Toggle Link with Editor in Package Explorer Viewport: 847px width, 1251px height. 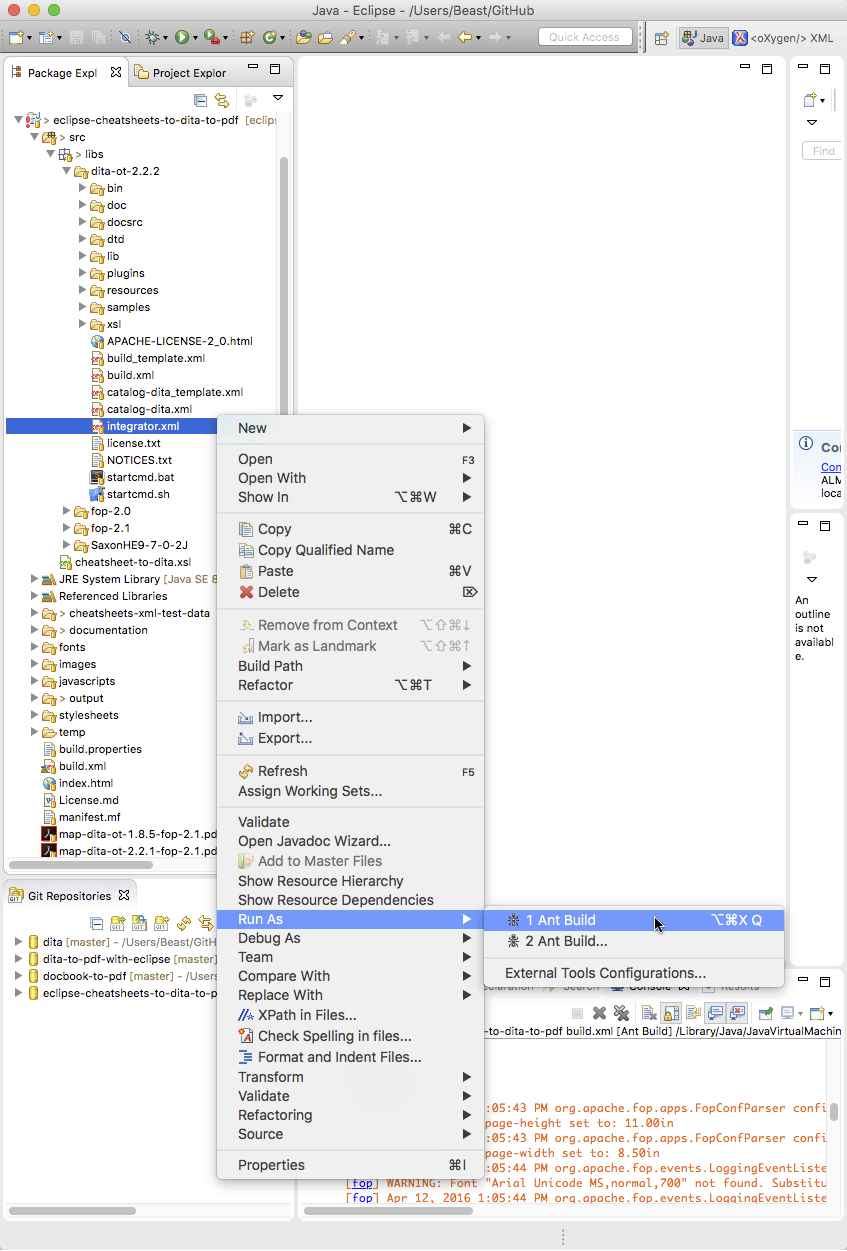[222, 100]
